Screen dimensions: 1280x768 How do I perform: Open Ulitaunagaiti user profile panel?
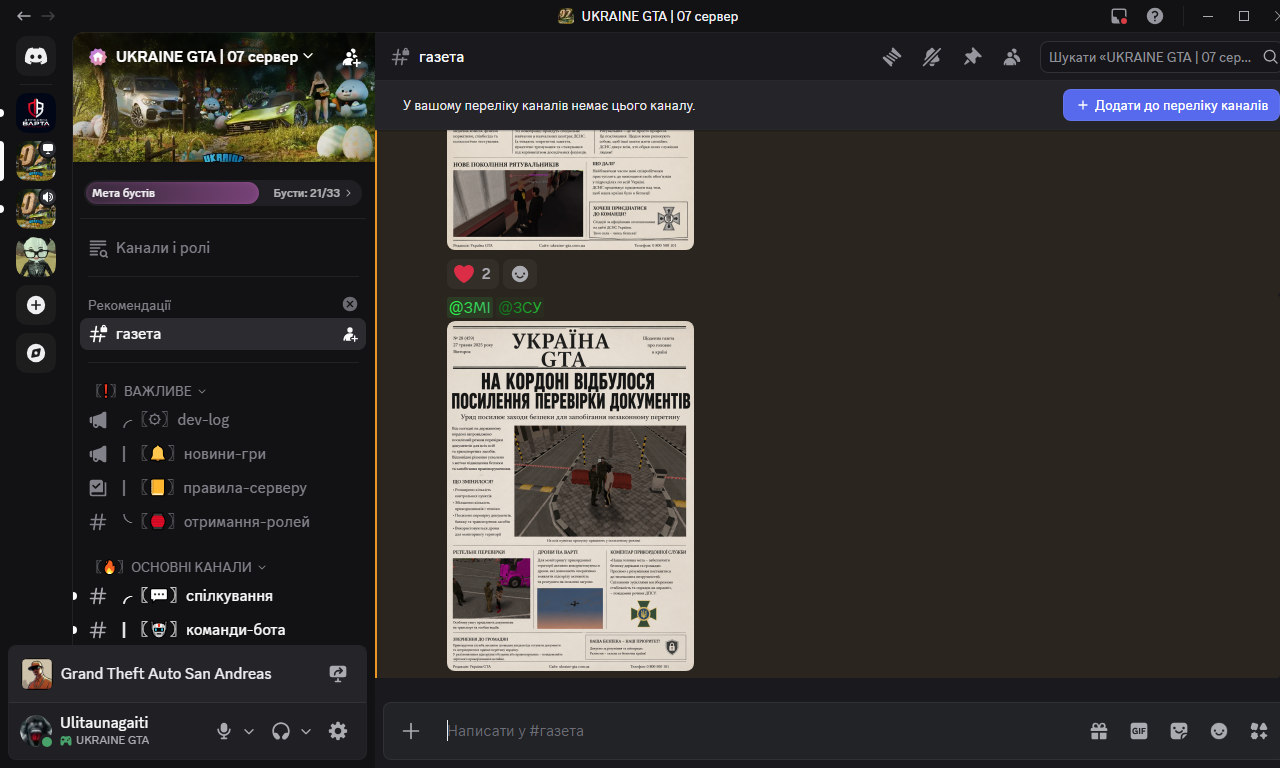point(110,731)
